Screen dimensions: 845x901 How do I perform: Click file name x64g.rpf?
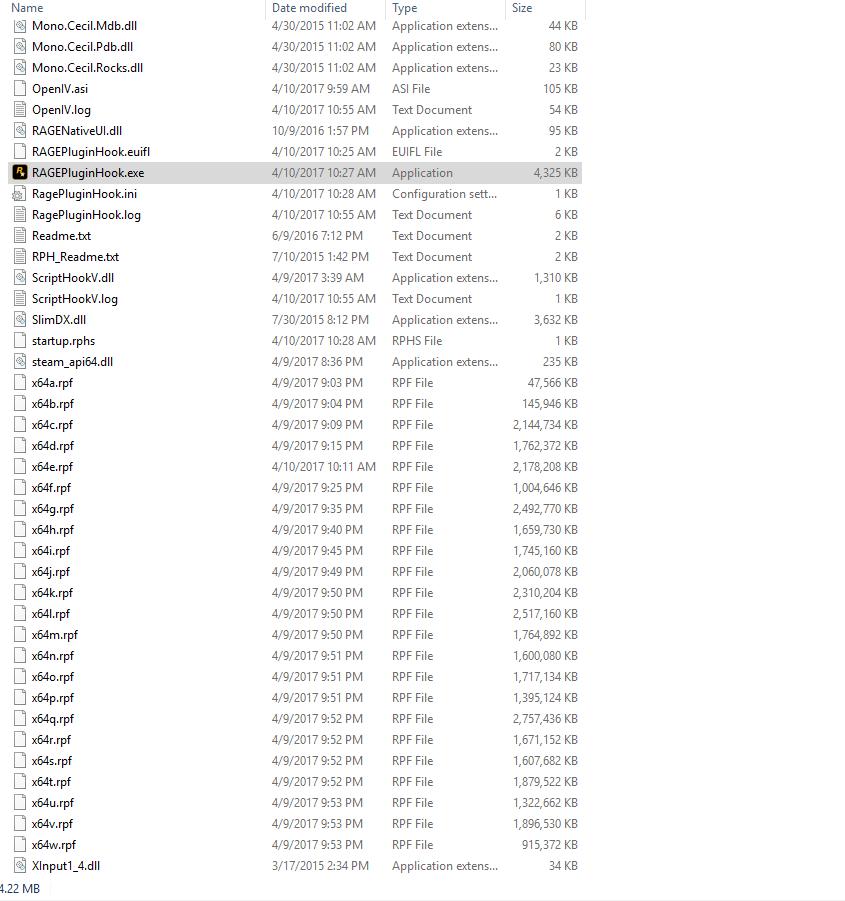[53, 509]
